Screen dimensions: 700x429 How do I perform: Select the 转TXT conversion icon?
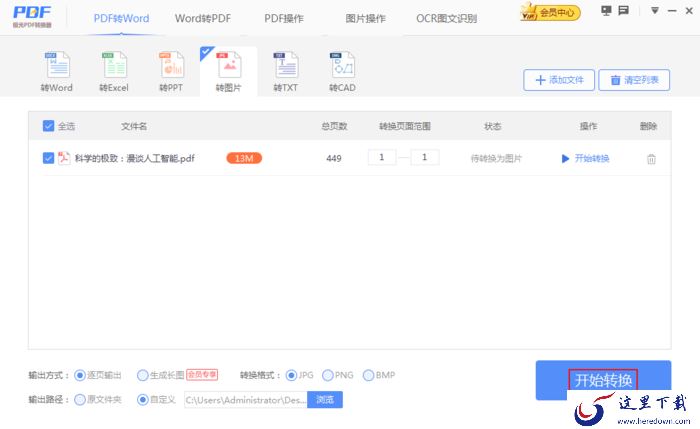pos(286,71)
